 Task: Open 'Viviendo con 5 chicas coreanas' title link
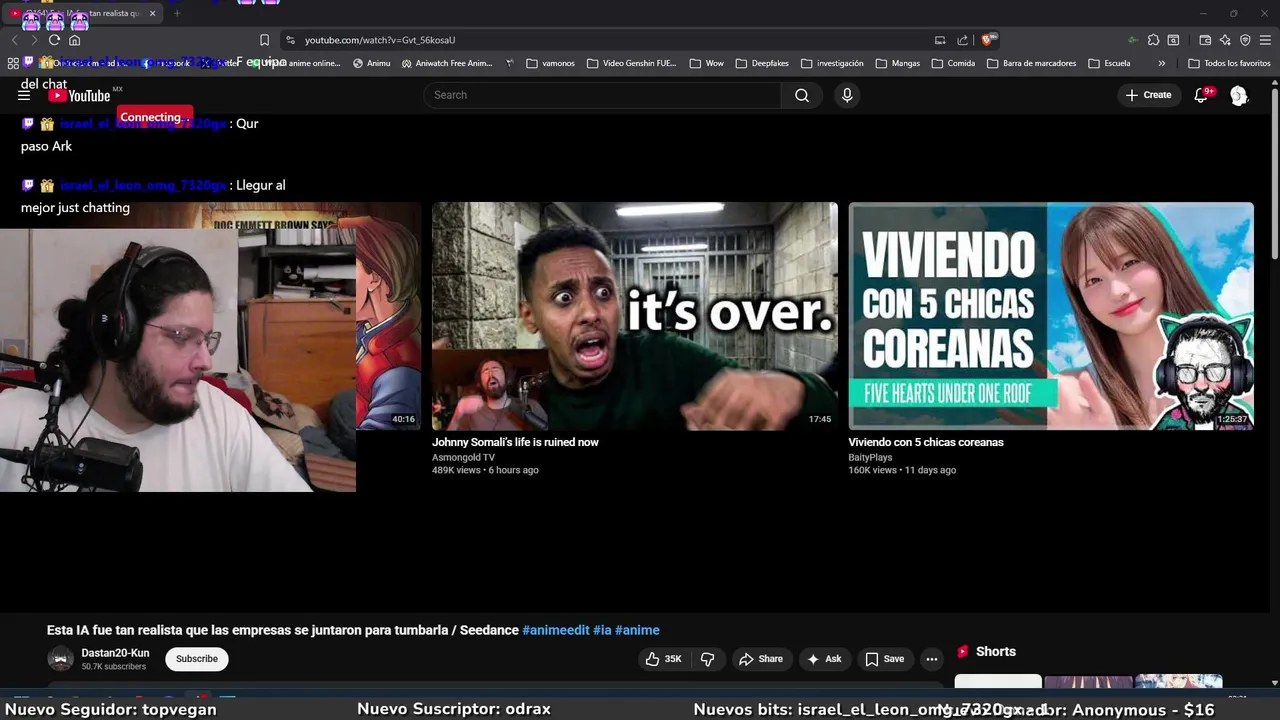tap(926, 442)
